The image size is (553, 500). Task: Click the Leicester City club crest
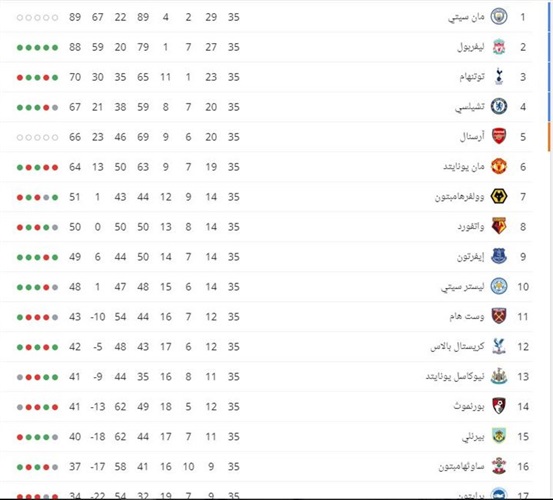[x=499, y=286]
